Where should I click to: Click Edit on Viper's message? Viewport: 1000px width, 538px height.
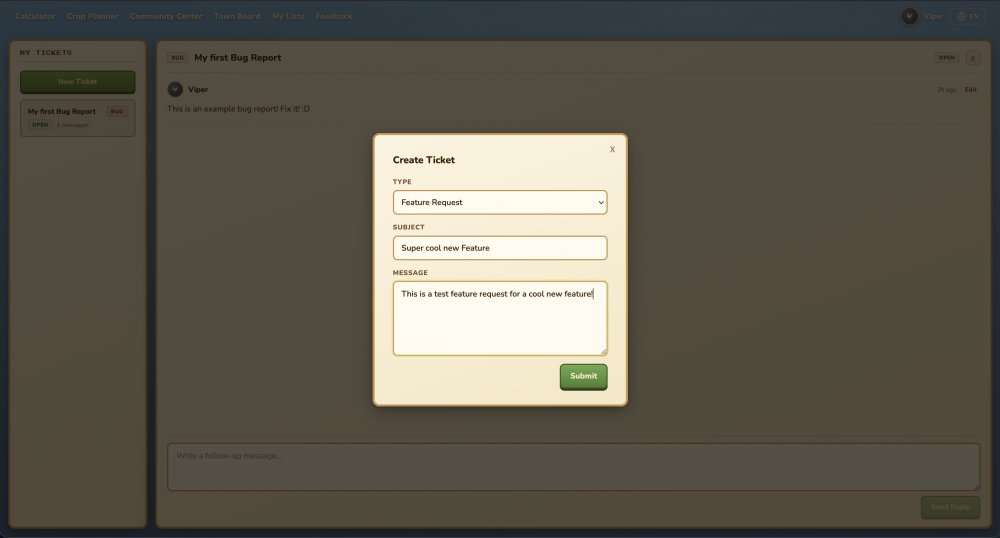970,90
